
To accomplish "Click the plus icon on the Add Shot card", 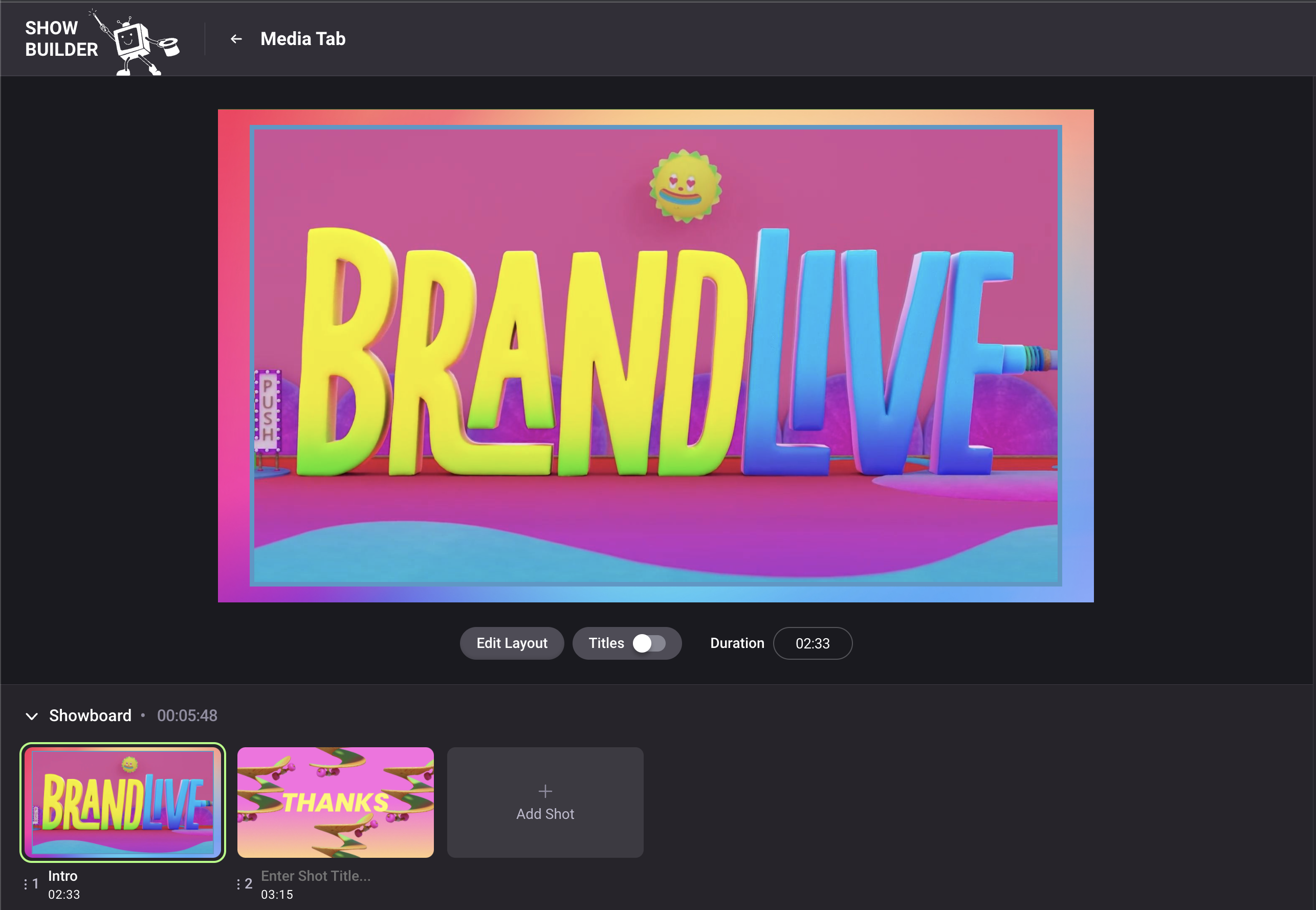I will point(545,791).
